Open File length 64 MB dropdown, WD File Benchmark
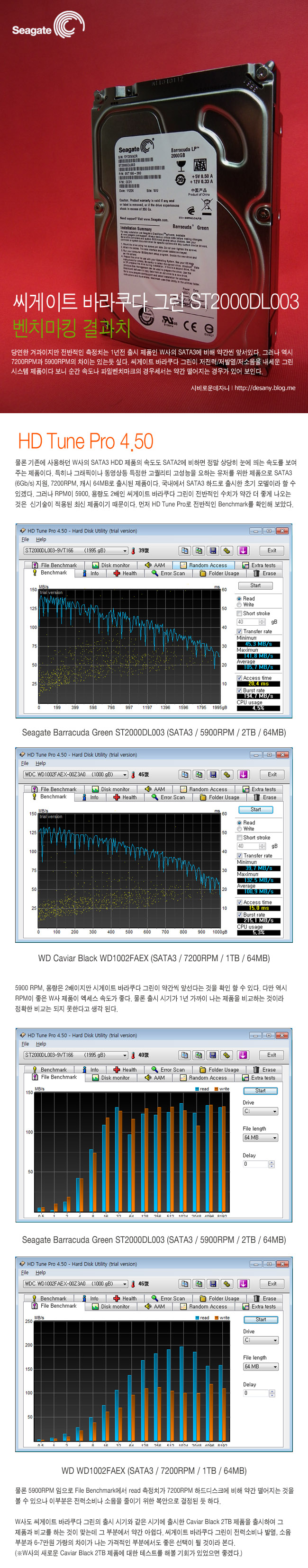The width and height of the screenshot is (308, 1568). (261, 1366)
